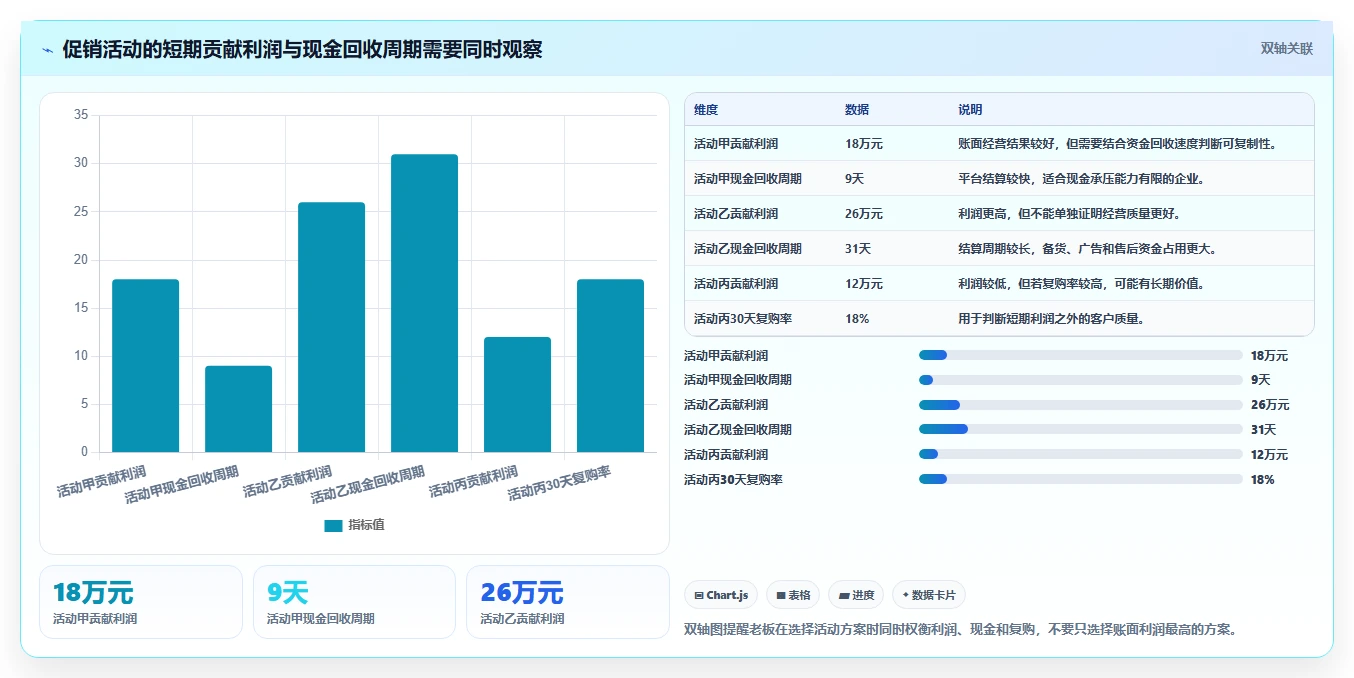Click the Chart.js tag chip

pos(721,595)
